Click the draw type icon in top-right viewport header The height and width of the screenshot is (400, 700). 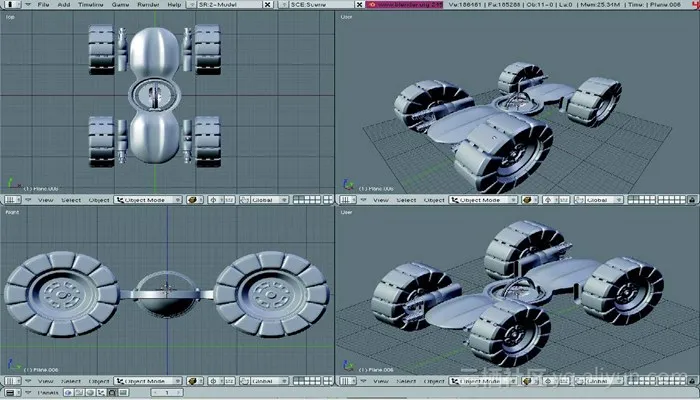pos(529,200)
